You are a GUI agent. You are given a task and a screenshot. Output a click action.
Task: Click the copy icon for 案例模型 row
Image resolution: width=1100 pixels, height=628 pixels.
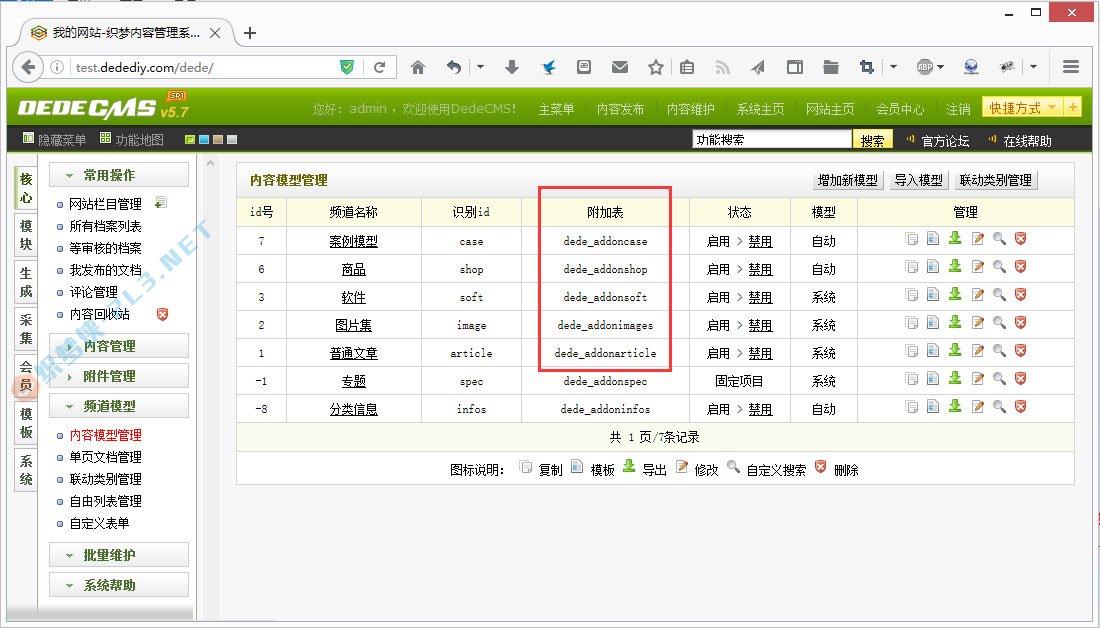[x=911, y=239]
